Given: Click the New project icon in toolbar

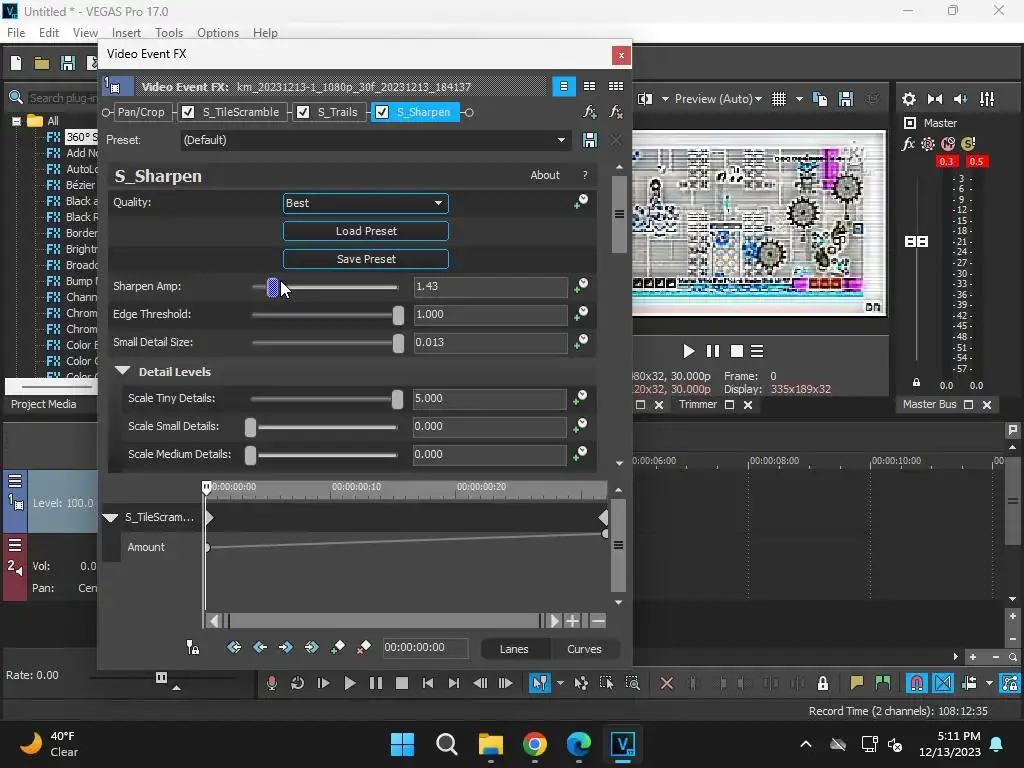Looking at the screenshot, I should click(16, 63).
